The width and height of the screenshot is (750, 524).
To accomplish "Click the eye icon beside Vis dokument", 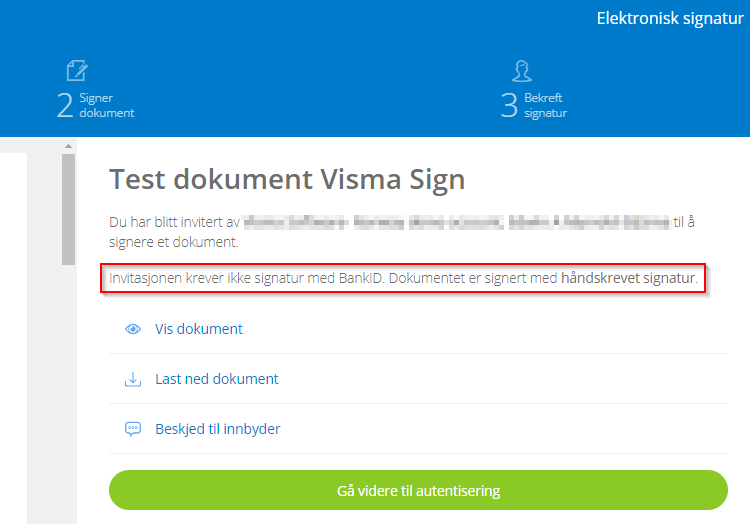I will 132,329.
